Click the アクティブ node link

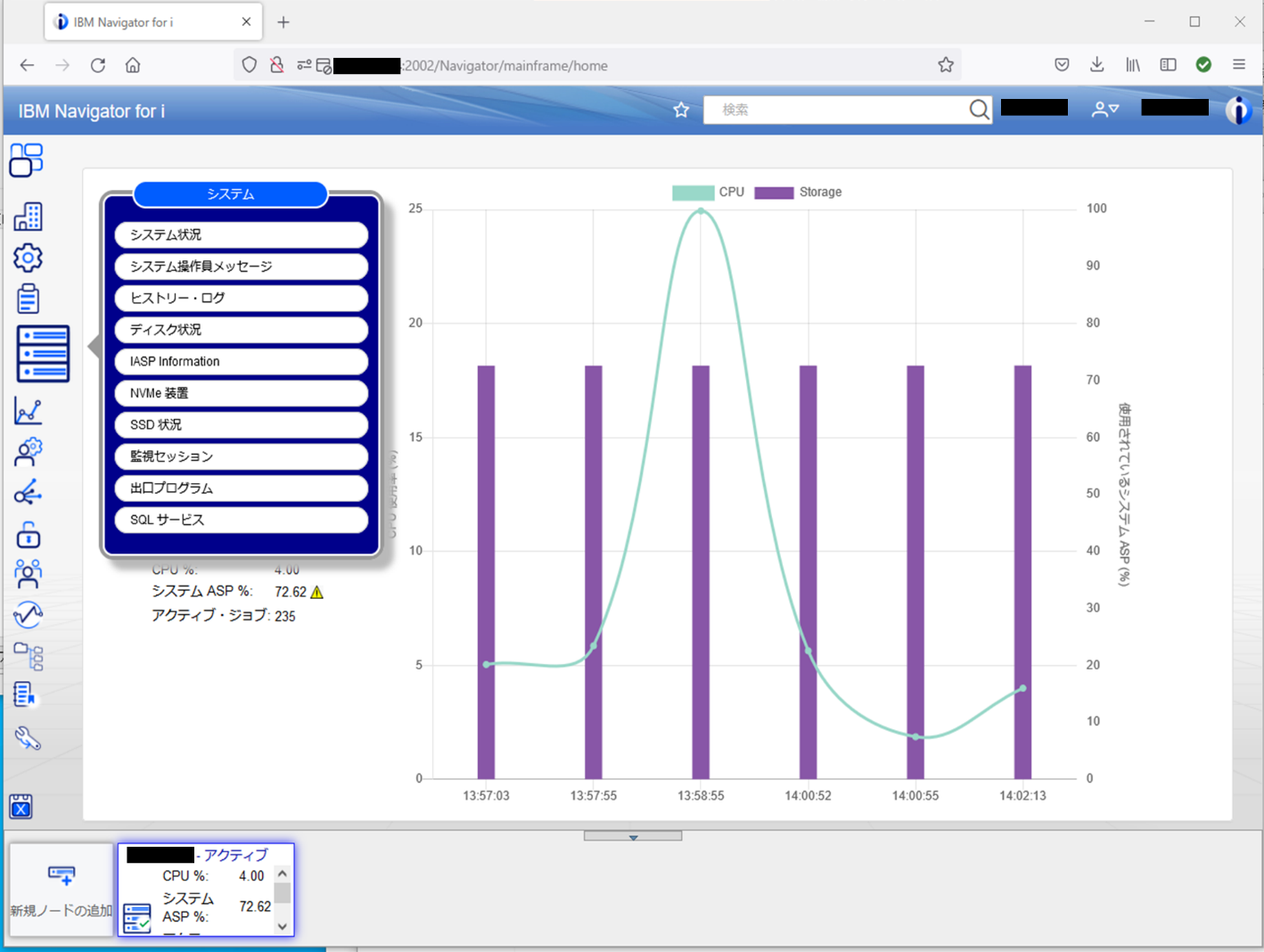(235, 855)
